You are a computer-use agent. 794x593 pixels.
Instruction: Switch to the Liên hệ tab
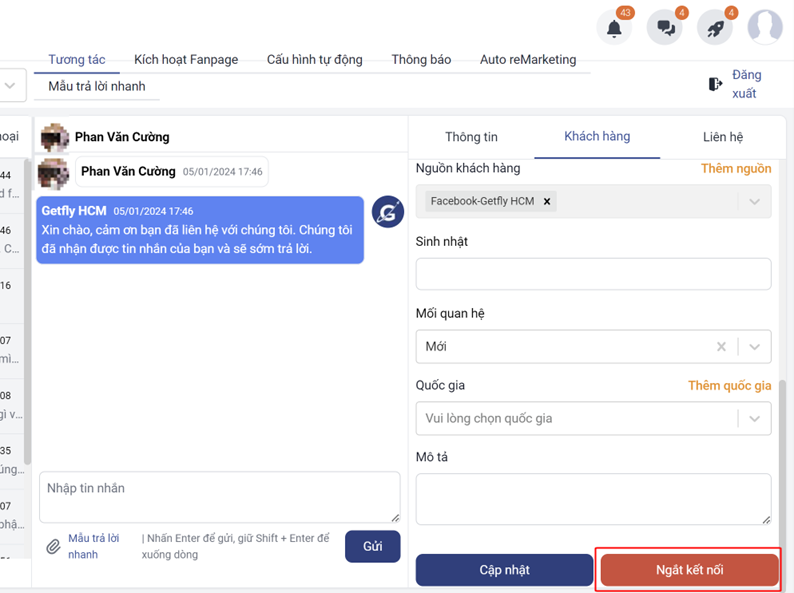(722, 137)
